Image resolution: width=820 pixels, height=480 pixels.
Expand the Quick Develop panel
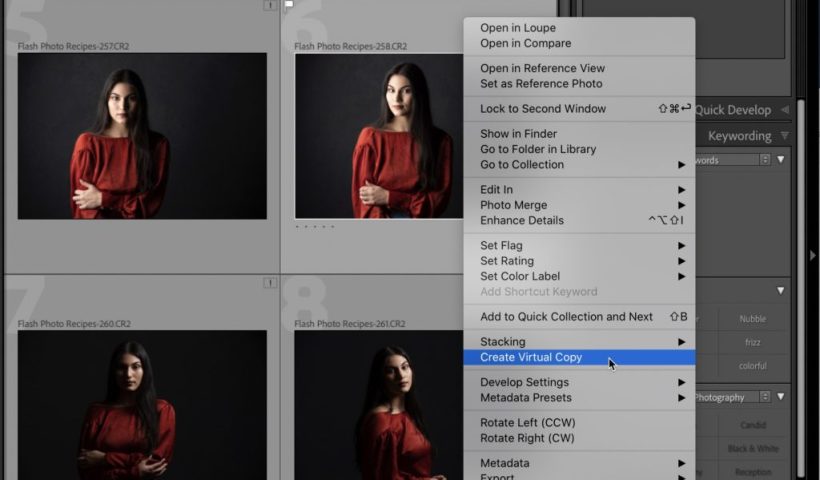click(785, 110)
